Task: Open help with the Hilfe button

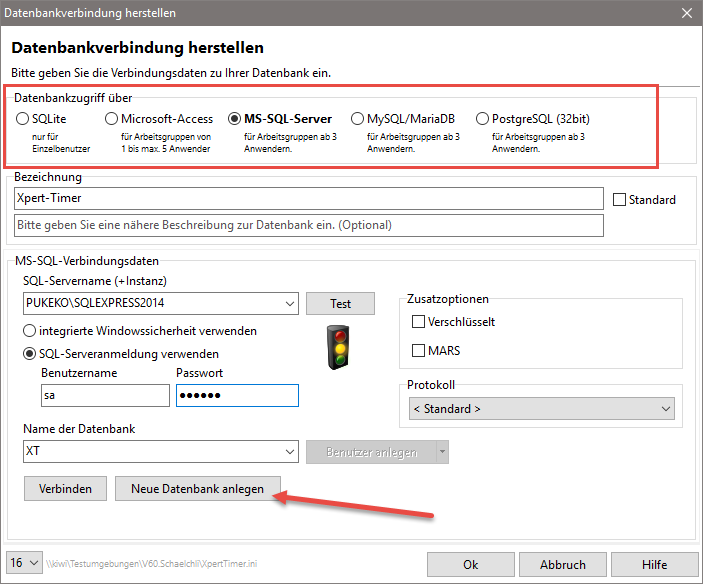Action: pyautogui.click(x=654, y=564)
